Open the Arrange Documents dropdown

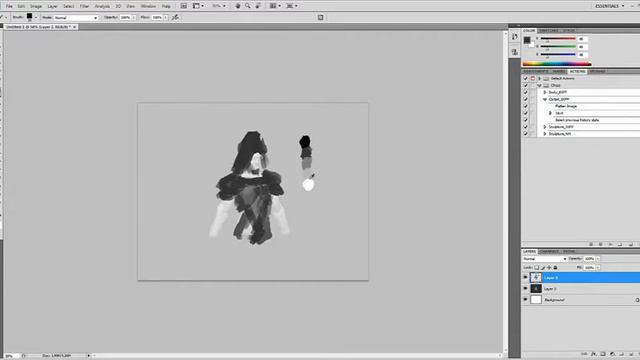[x=275, y=6]
